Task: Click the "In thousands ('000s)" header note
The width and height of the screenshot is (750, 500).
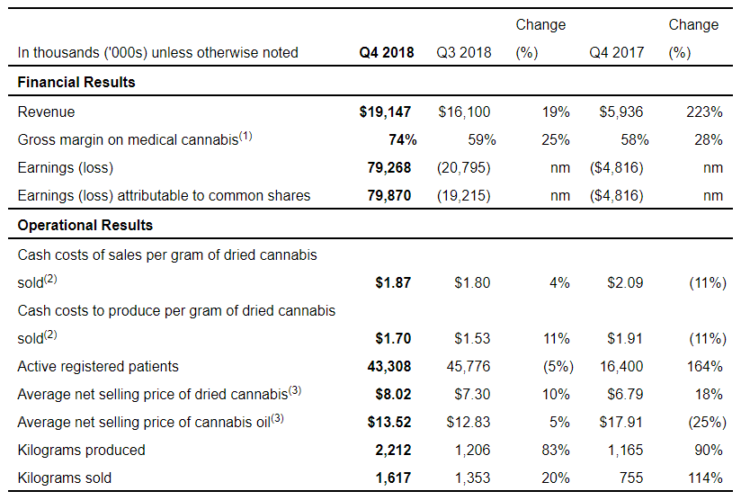Action: coord(157,53)
